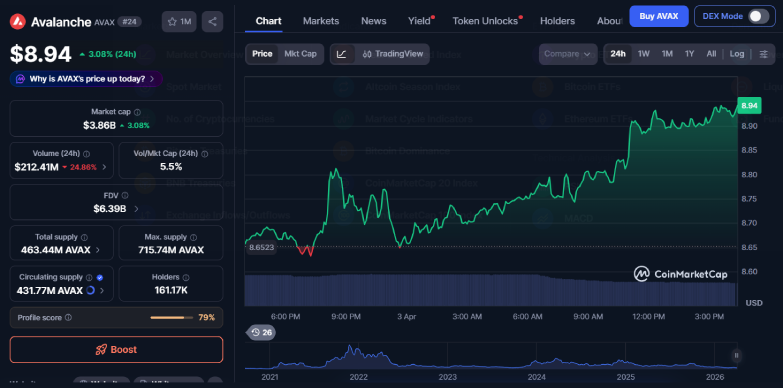Click the 8.94 current price label

750,106
